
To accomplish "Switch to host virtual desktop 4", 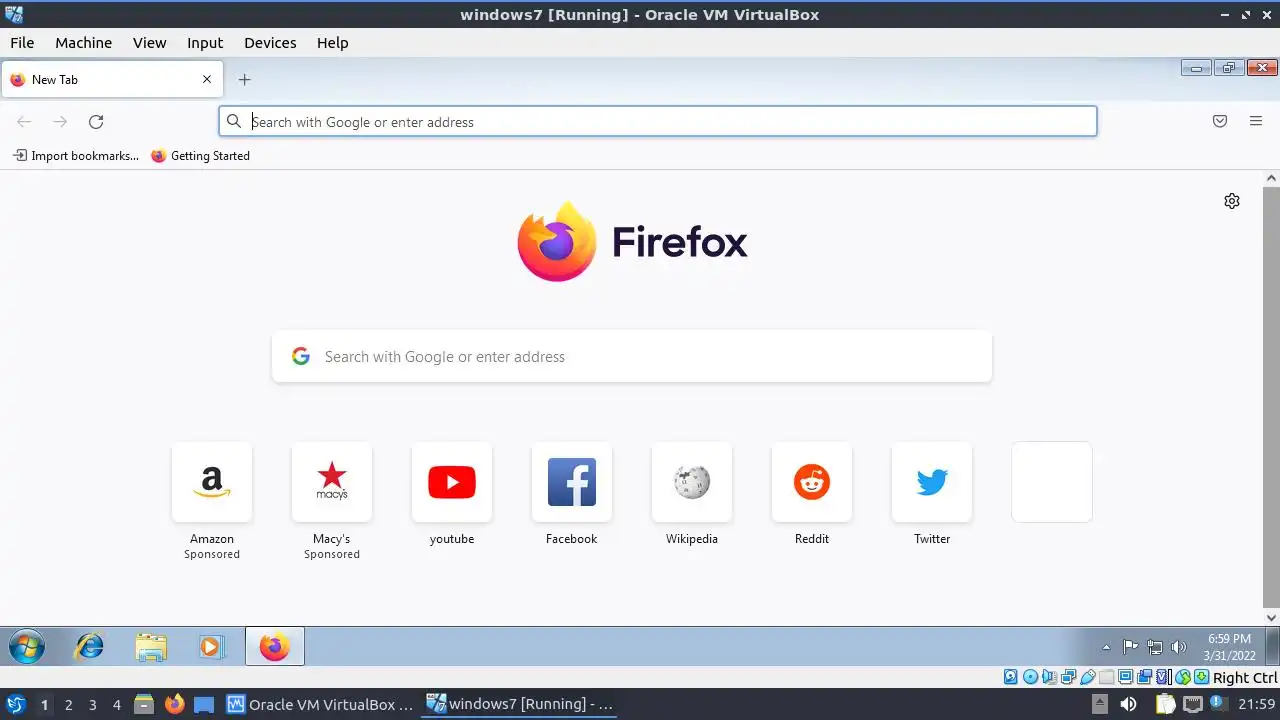I will 116,705.
